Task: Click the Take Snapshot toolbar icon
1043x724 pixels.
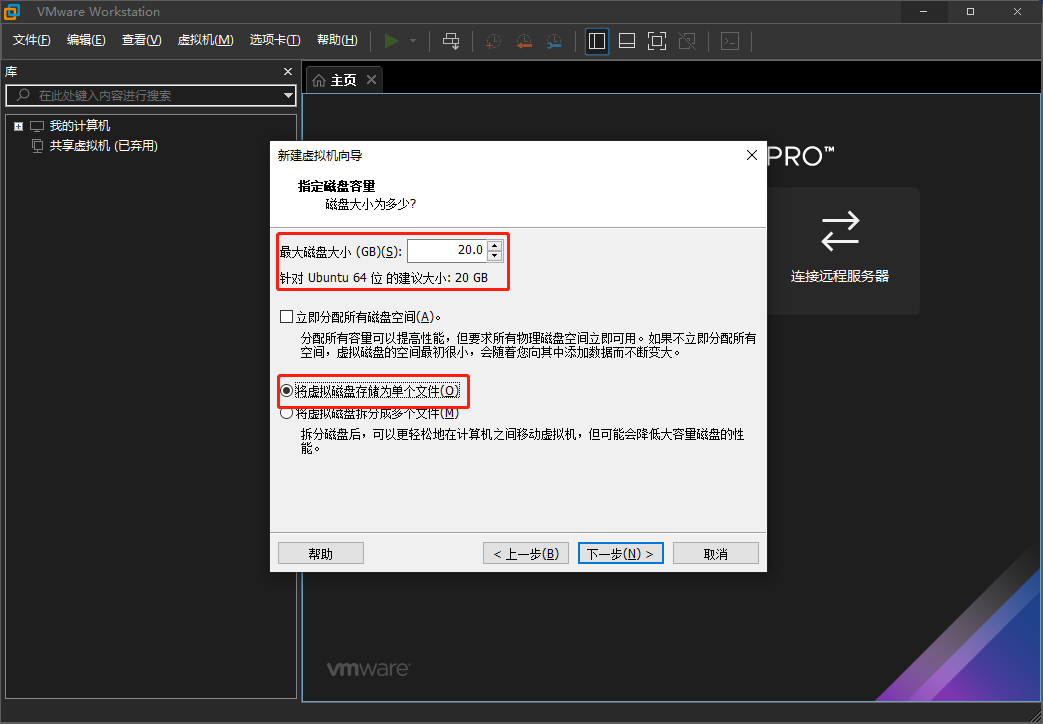Action: pos(494,41)
